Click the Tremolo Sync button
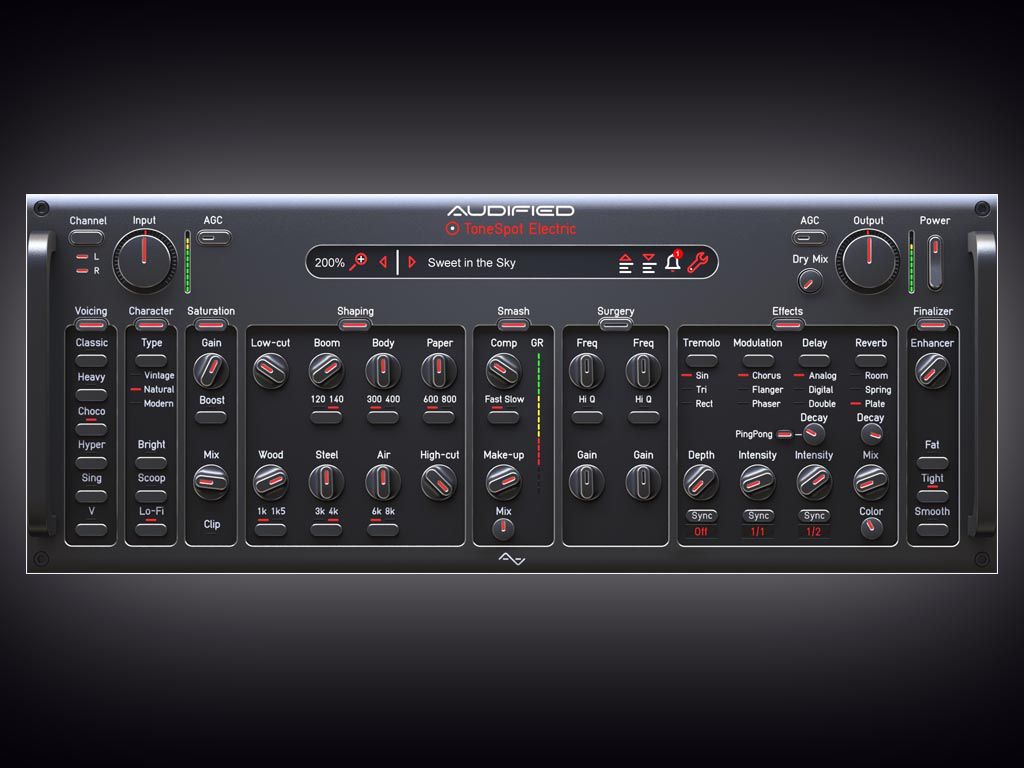Viewport: 1024px width, 768px height. 702,516
